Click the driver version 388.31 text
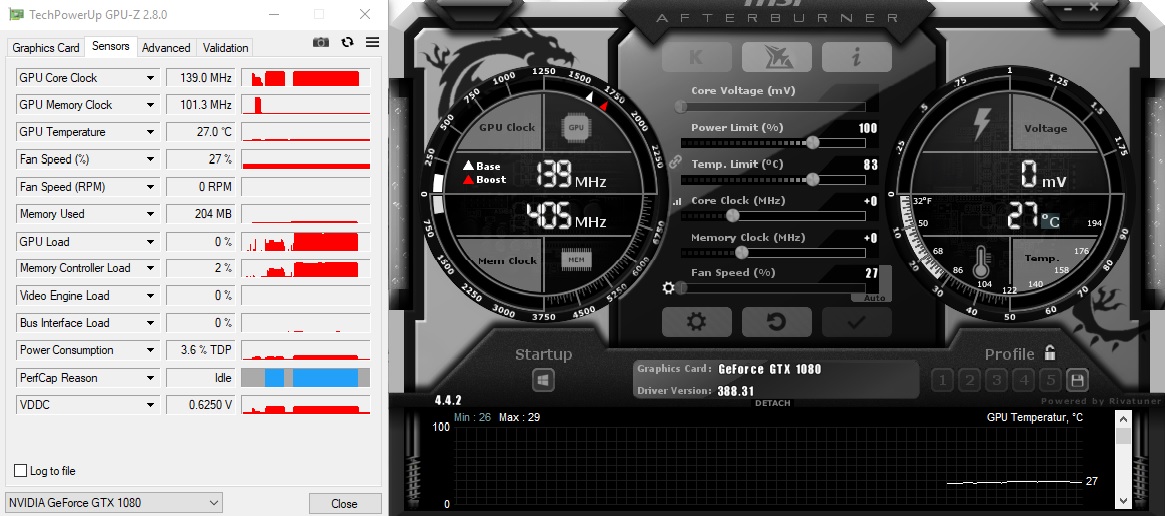The height and width of the screenshot is (516, 1165). (736, 391)
